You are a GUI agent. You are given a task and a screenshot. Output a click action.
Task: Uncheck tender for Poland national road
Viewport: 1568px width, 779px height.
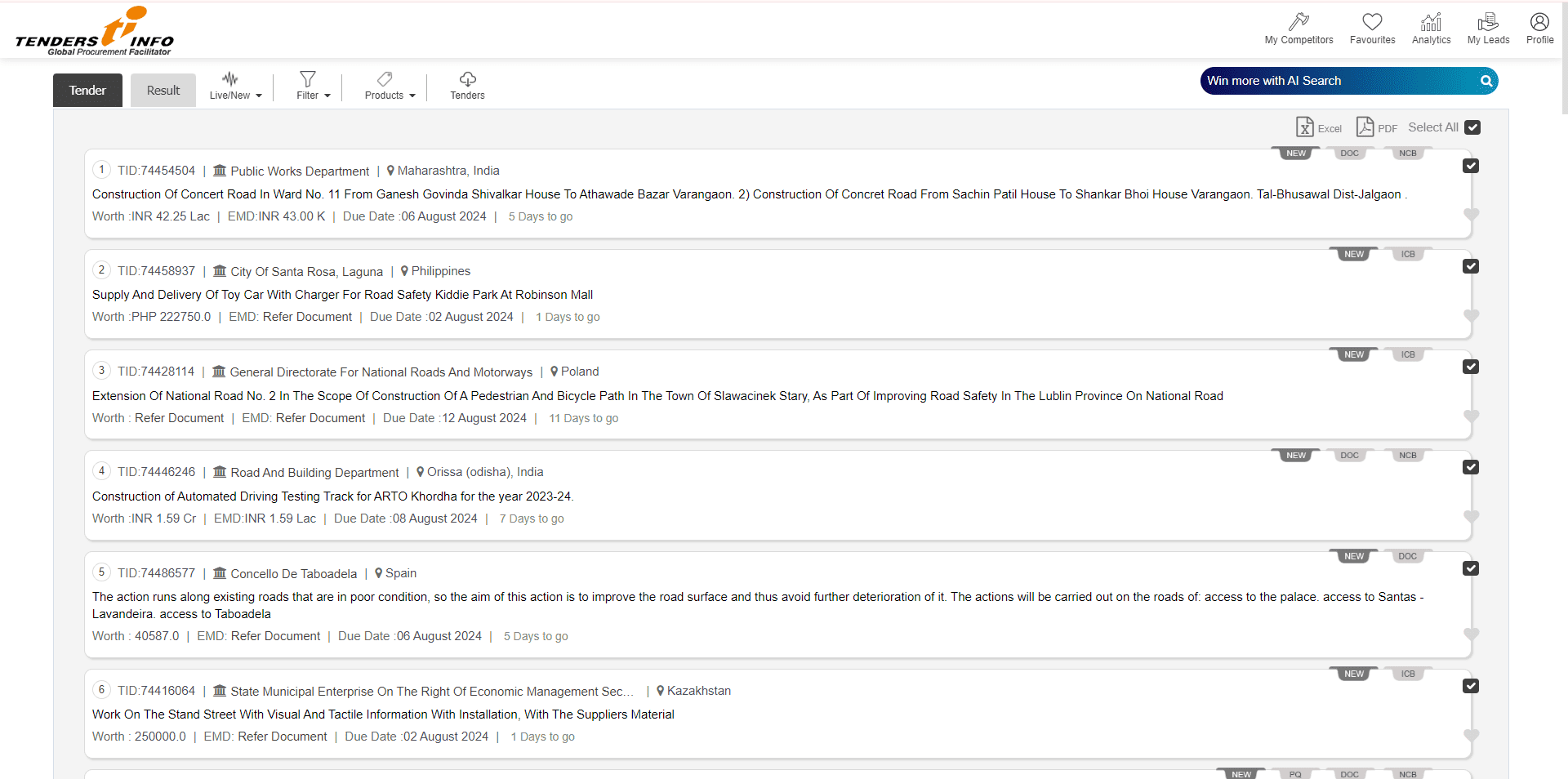[1471, 367]
